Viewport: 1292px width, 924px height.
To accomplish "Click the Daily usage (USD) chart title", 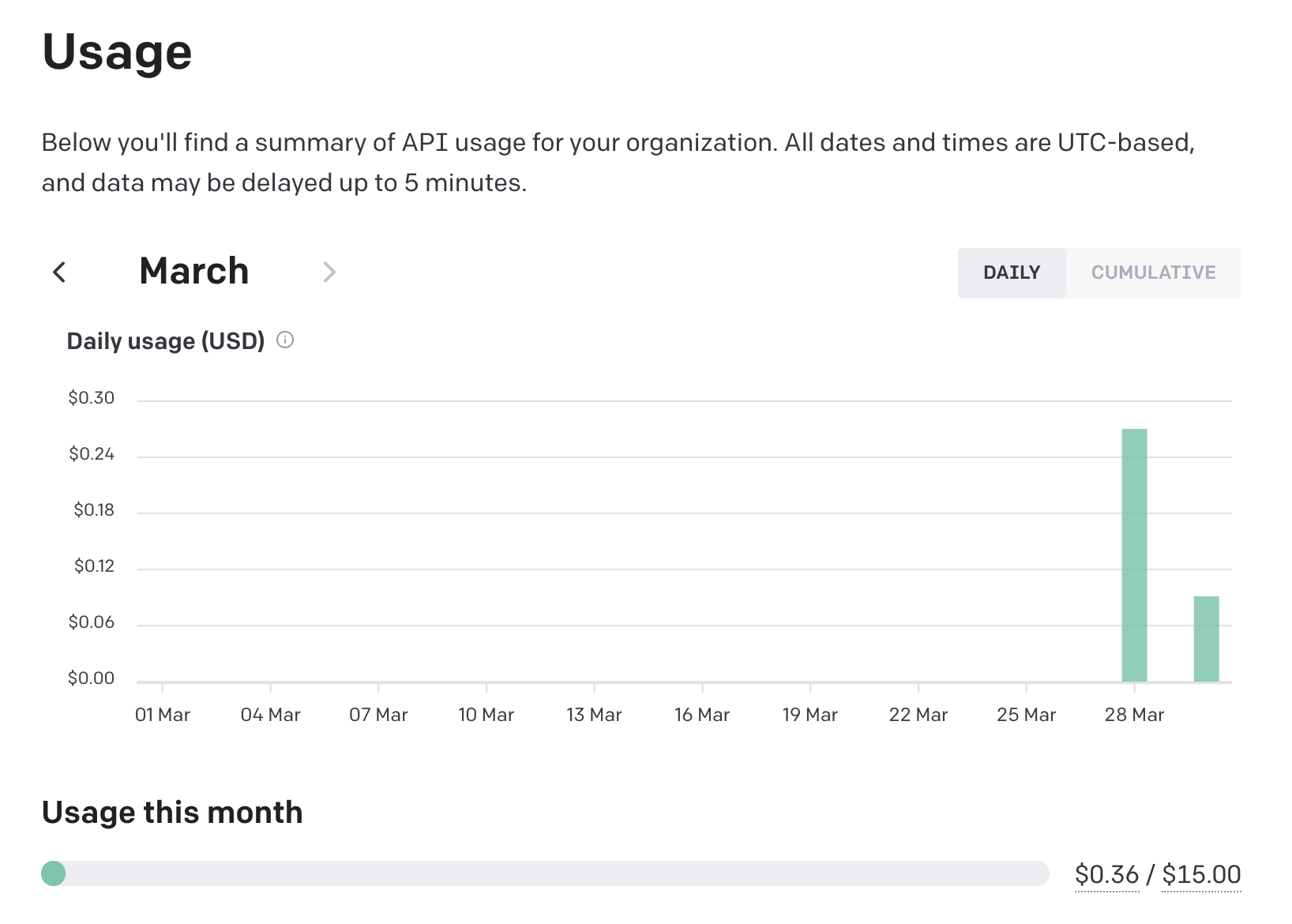I will click(166, 341).
